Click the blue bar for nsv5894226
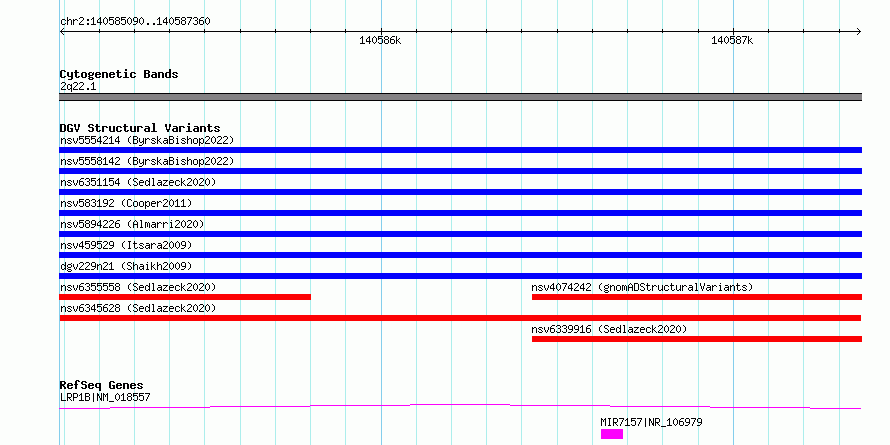Viewport: 890px width, 445px height. click(x=460, y=234)
